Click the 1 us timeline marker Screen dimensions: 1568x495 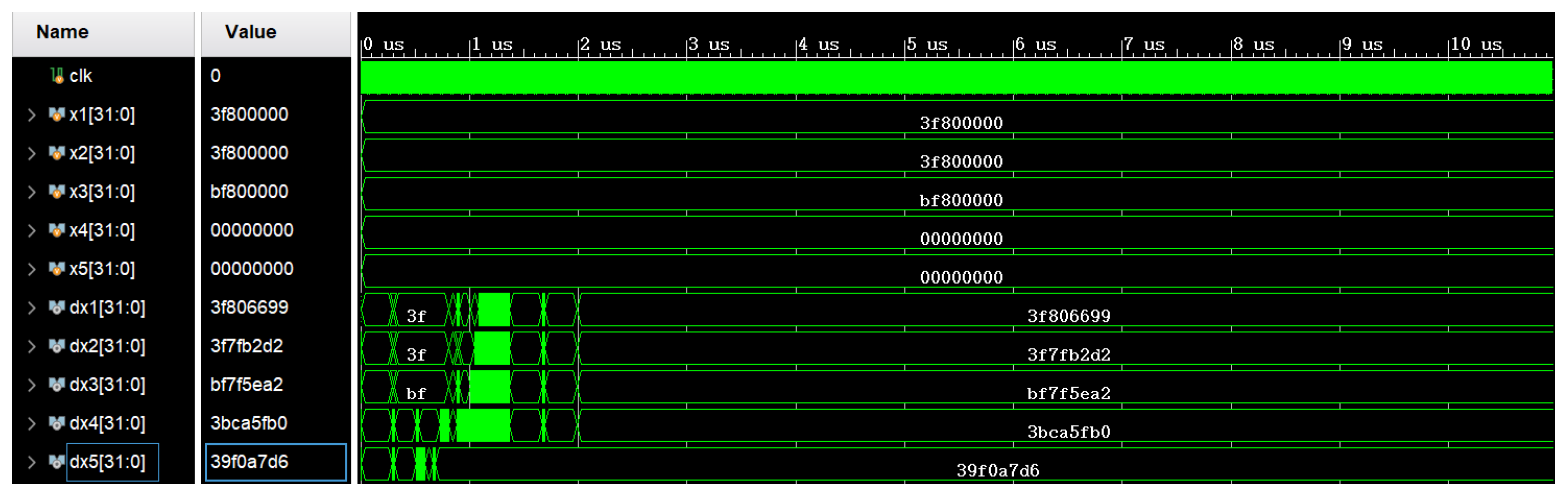click(x=492, y=44)
